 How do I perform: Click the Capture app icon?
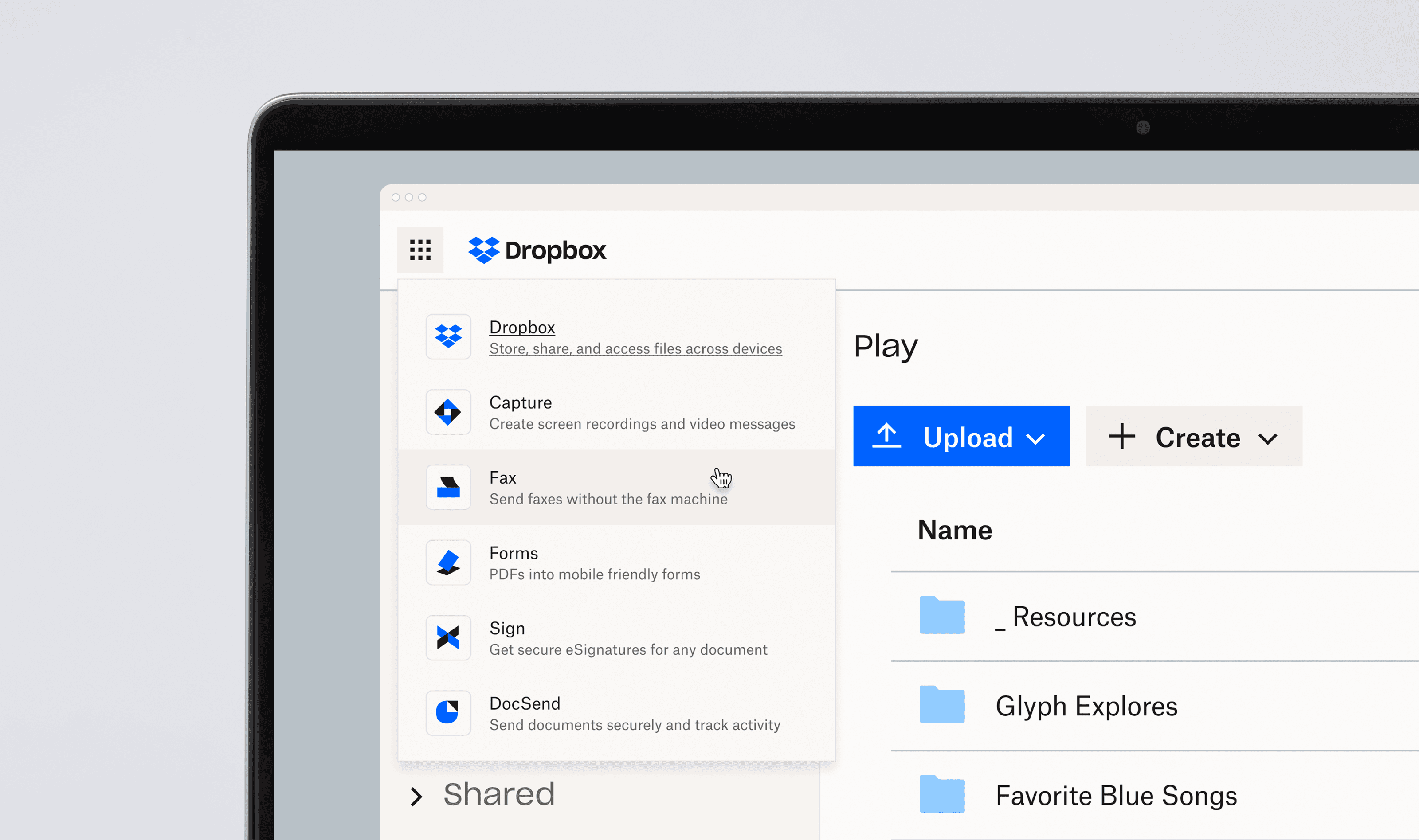(448, 412)
